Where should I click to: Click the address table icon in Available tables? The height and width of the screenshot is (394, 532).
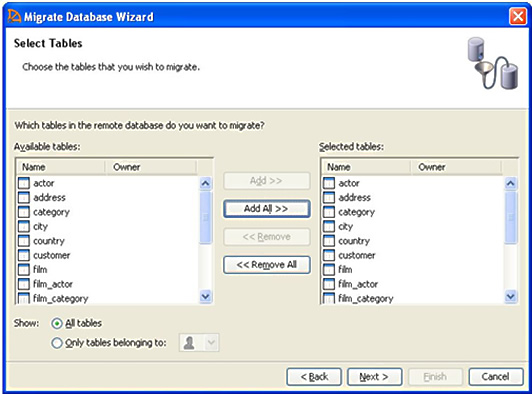coord(24,197)
